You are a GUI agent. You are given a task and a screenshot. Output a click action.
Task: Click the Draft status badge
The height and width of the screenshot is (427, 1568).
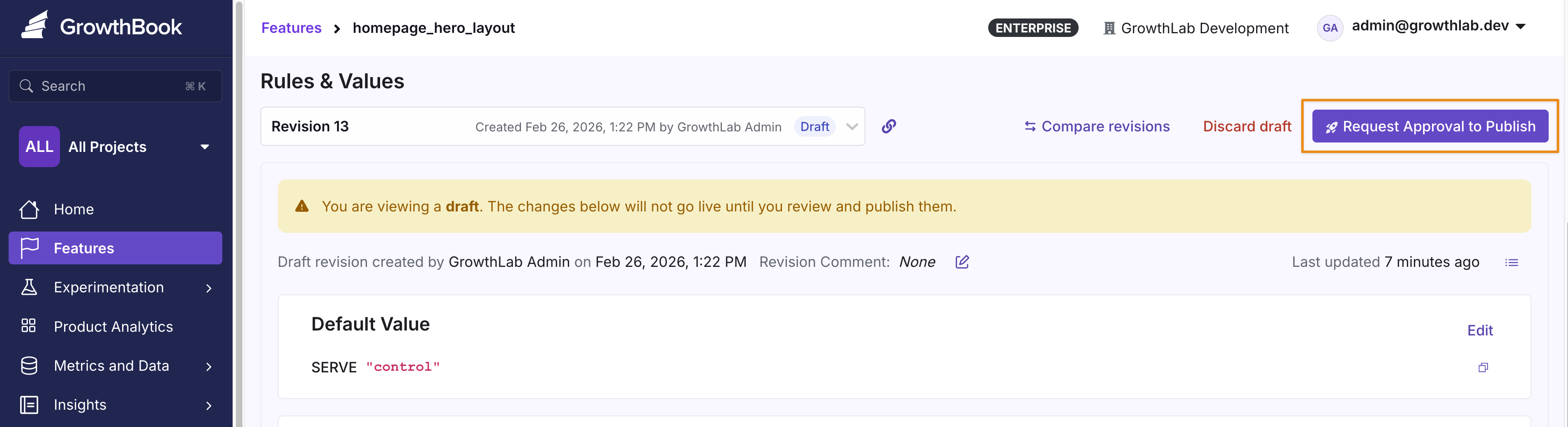click(x=814, y=126)
